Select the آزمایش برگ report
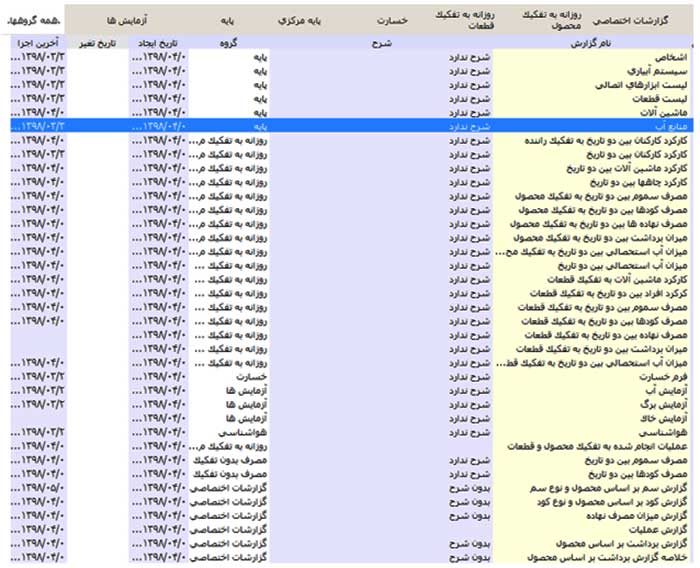700x568 pixels. pyautogui.click(x=663, y=405)
